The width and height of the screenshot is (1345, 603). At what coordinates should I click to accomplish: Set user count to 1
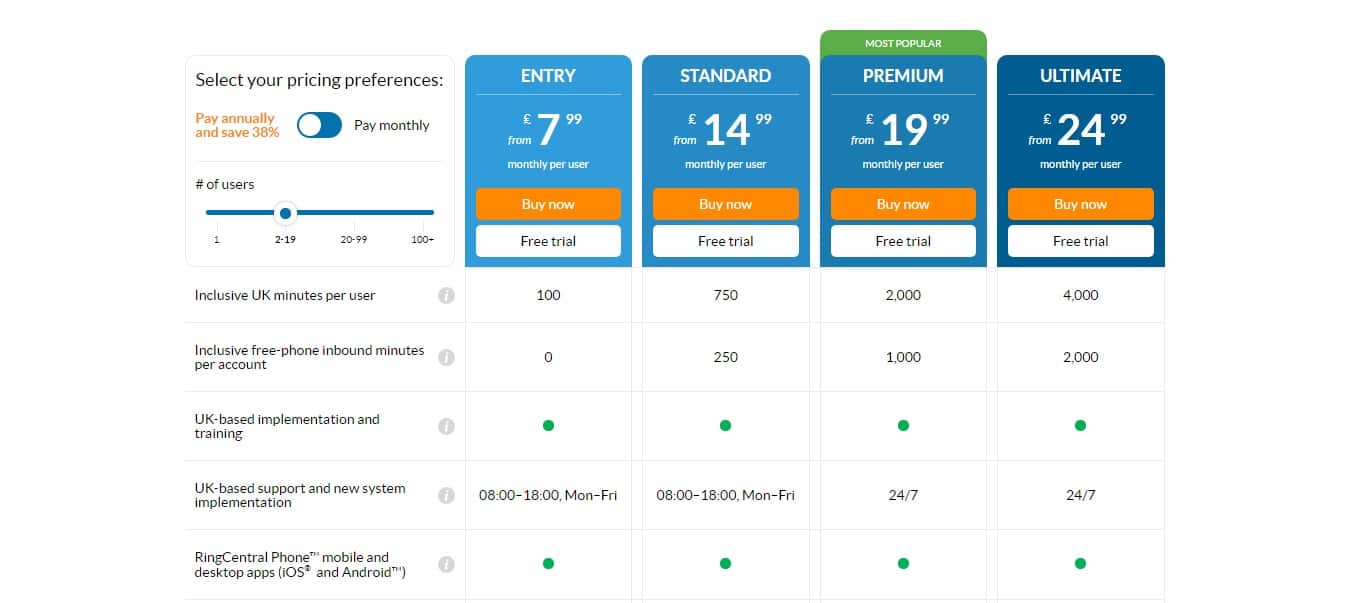(x=216, y=239)
